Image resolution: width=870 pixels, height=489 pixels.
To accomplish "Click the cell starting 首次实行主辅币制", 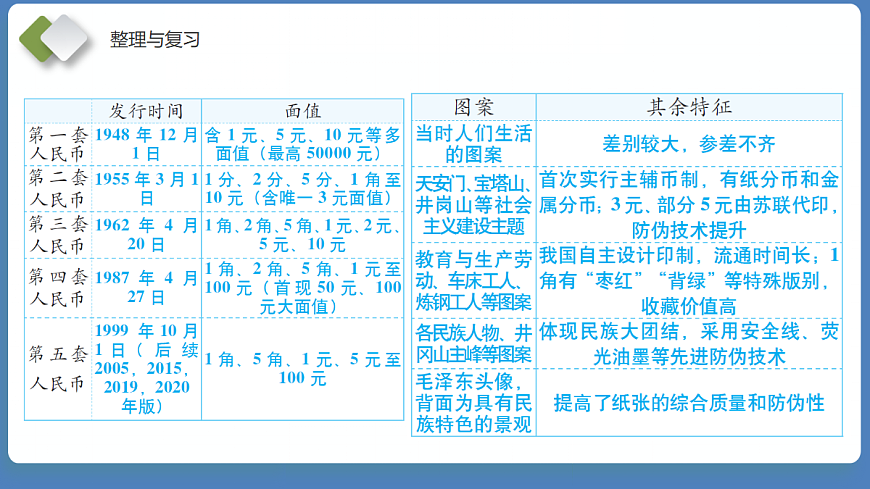I will pos(689,205).
